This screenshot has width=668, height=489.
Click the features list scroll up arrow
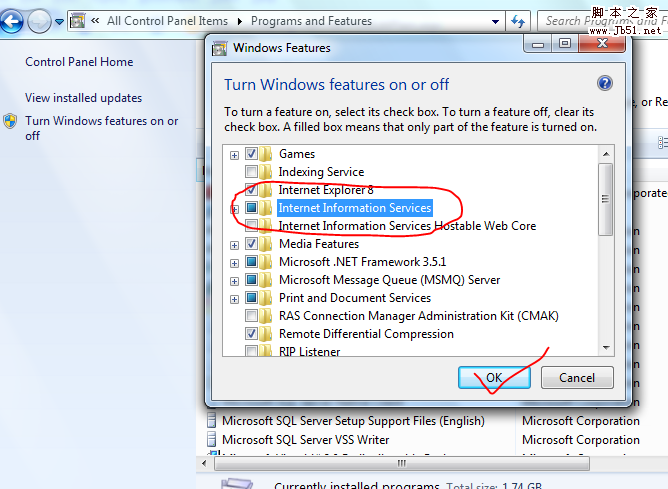[606, 154]
